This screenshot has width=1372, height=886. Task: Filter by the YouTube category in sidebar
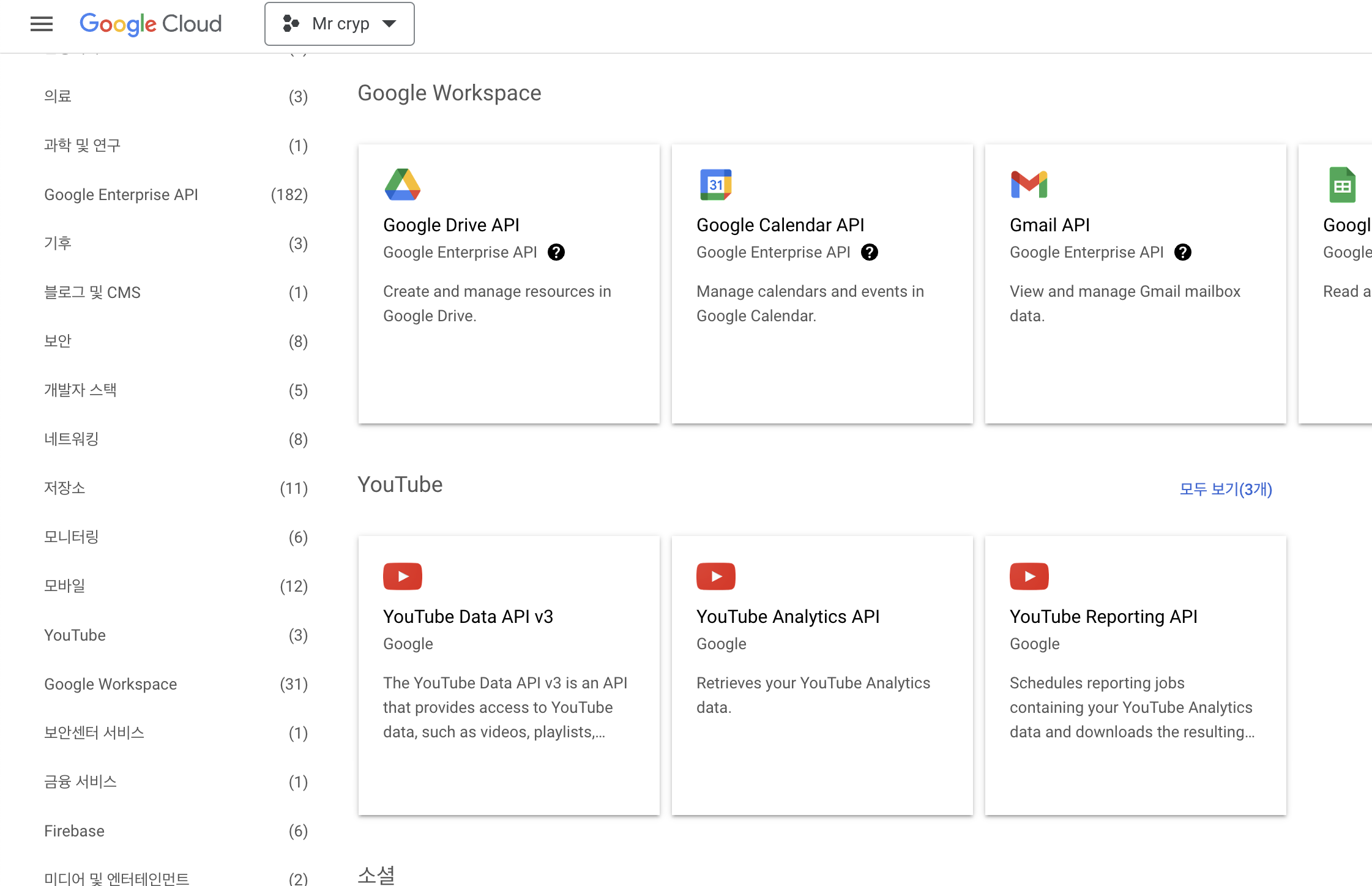pos(75,635)
